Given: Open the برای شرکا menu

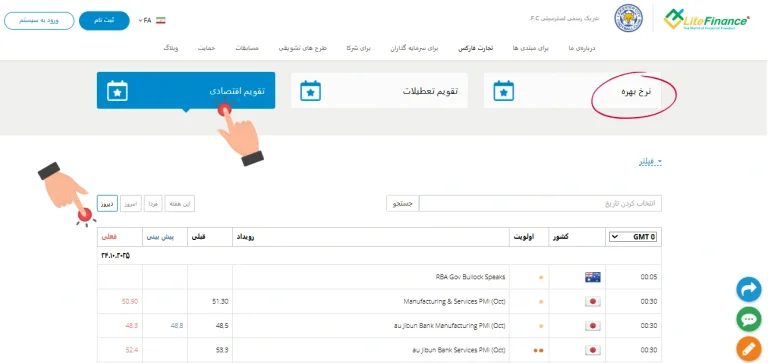Looking at the screenshot, I should pyautogui.click(x=359, y=48).
